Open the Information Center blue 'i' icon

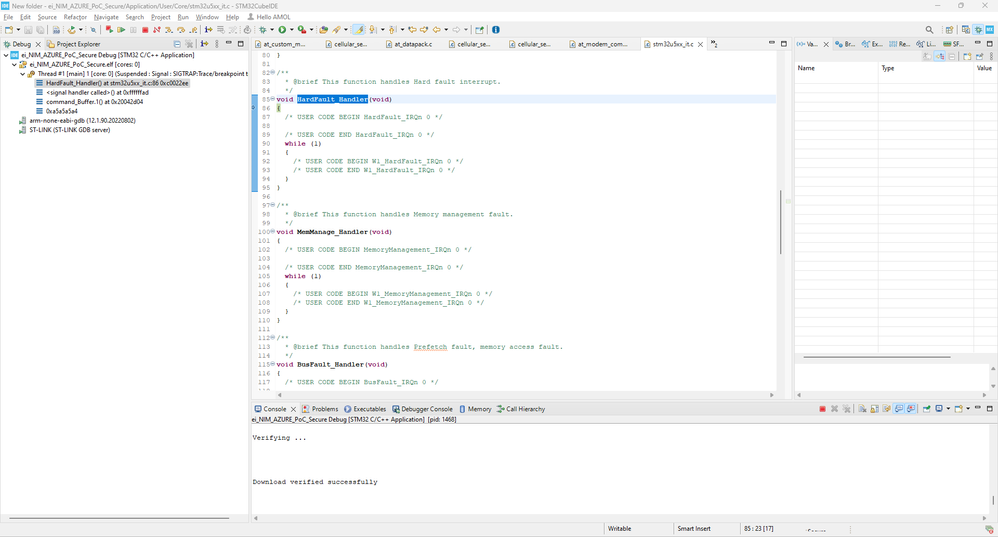click(x=496, y=29)
